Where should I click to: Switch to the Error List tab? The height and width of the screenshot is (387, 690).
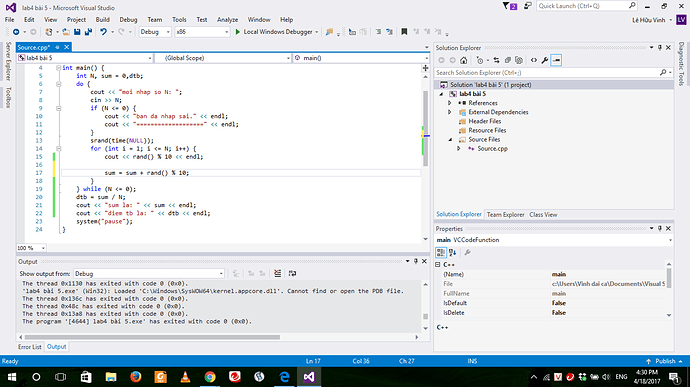[29, 347]
